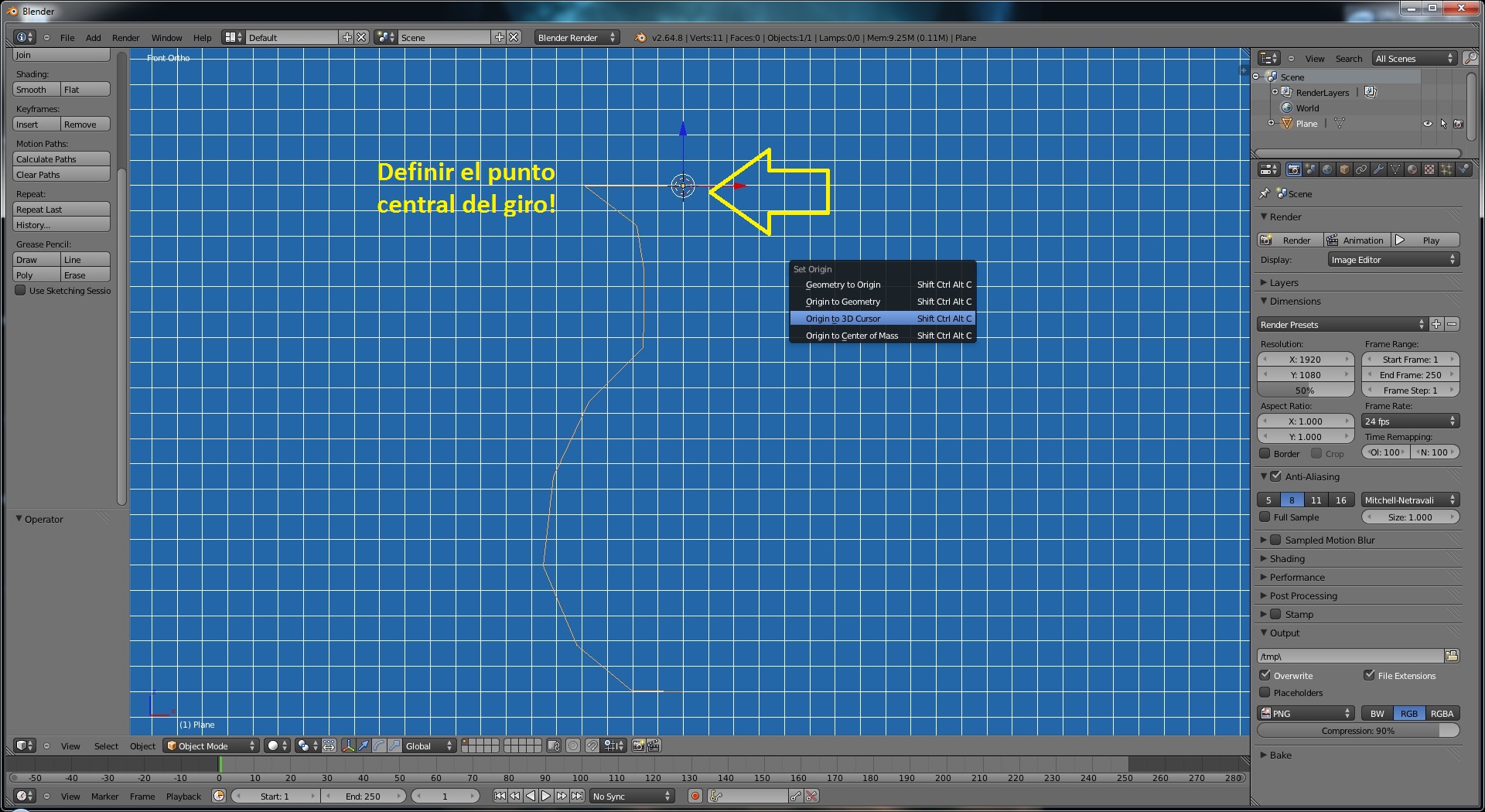
Task: Toggle the snap magnet icon
Action: tap(592, 745)
